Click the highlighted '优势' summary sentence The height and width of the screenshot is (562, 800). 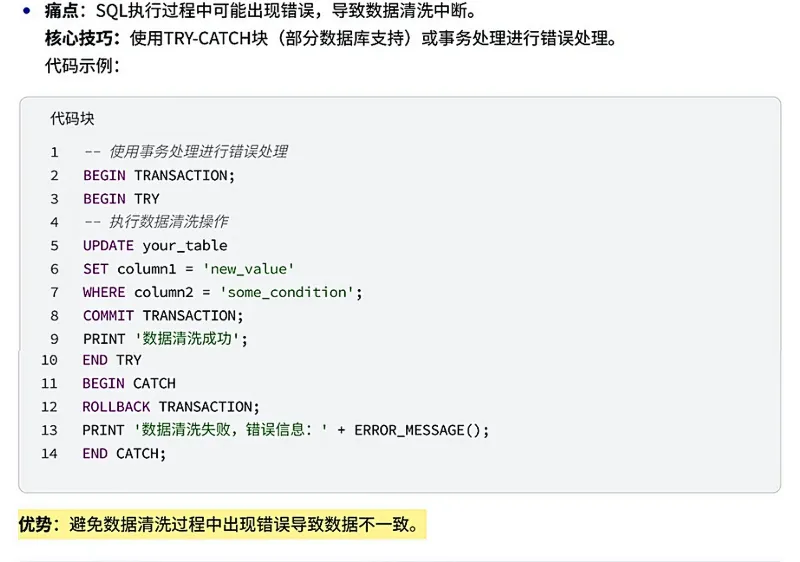222,523
